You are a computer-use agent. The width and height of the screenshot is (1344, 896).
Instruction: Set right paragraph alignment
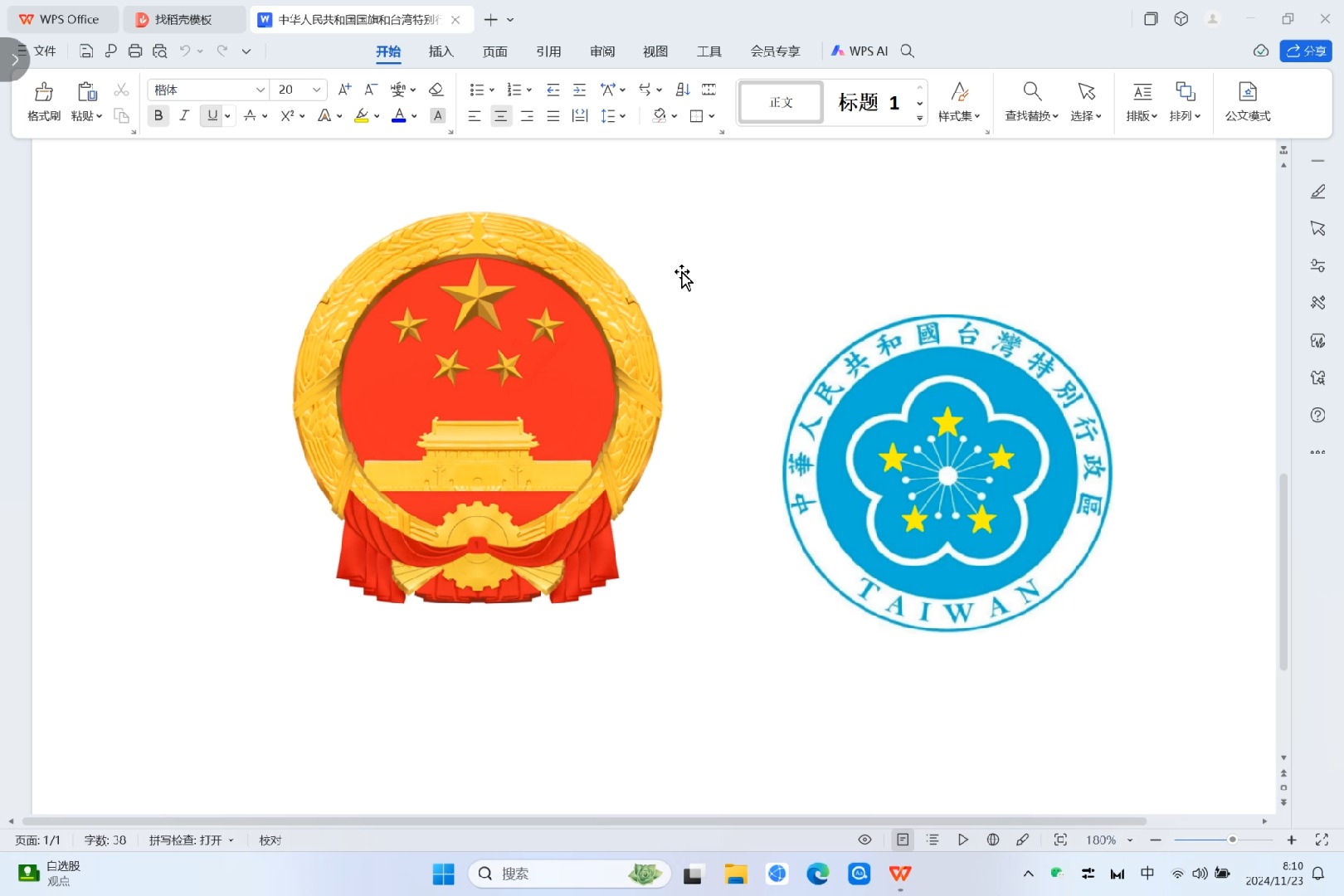(x=527, y=116)
